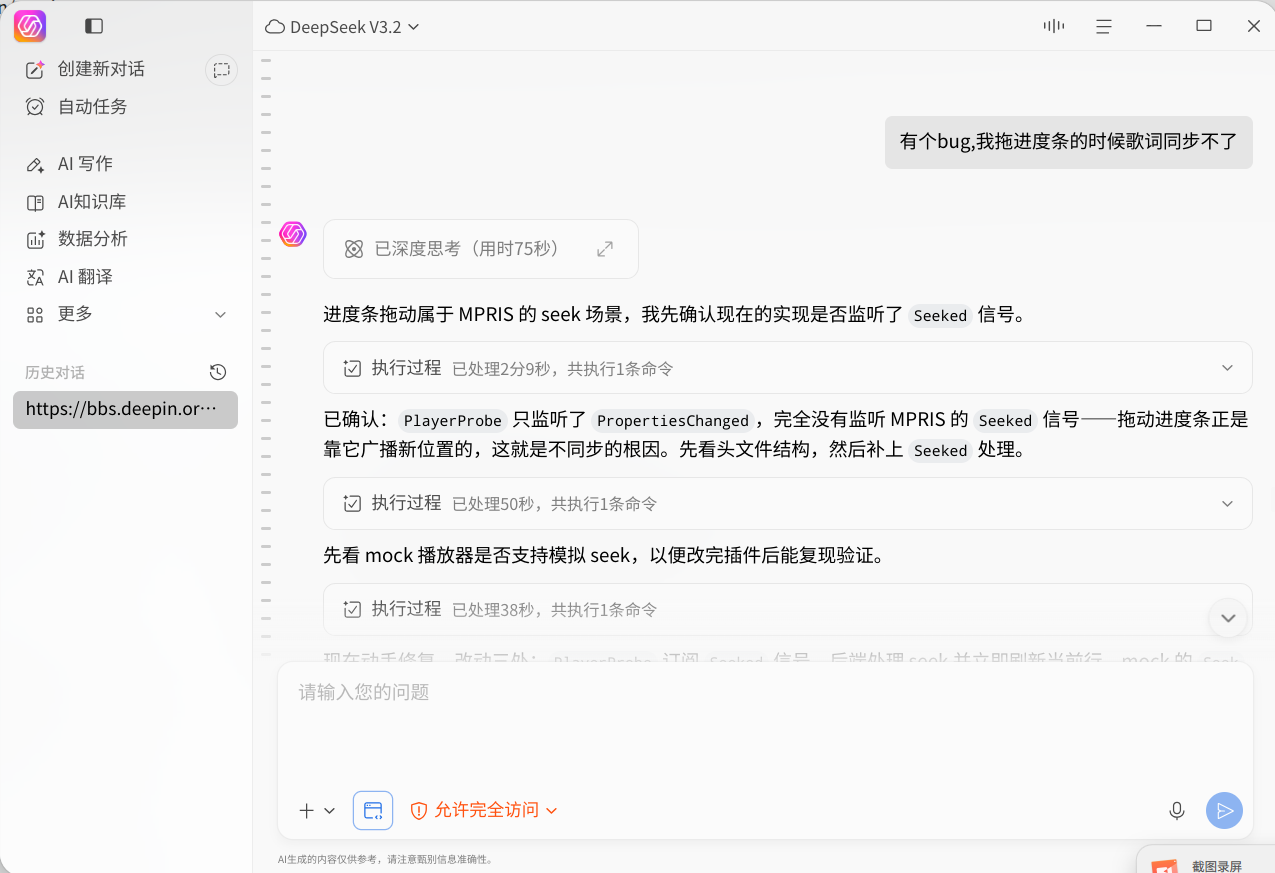This screenshot has height=873, width=1275.
Task: Click the scroll-to-bottom round arrow button
Action: point(1228,618)
